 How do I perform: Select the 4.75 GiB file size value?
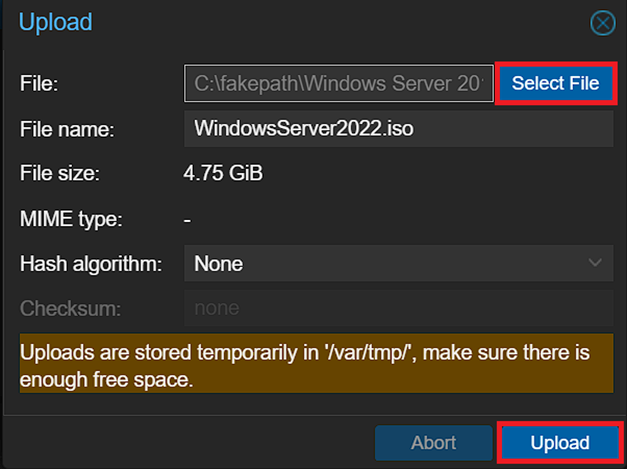coord(223,174)
